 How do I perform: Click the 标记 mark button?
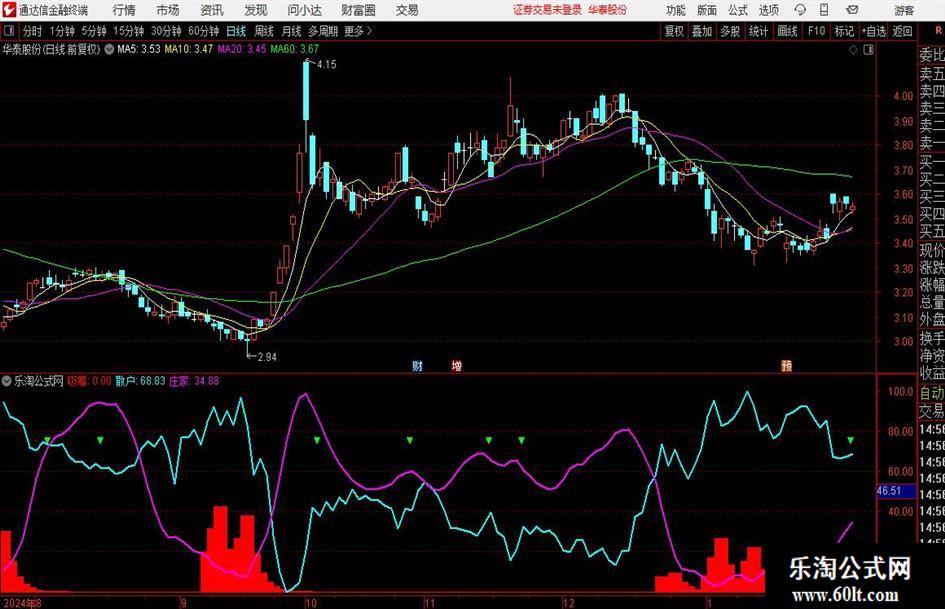tap(844, 31)
